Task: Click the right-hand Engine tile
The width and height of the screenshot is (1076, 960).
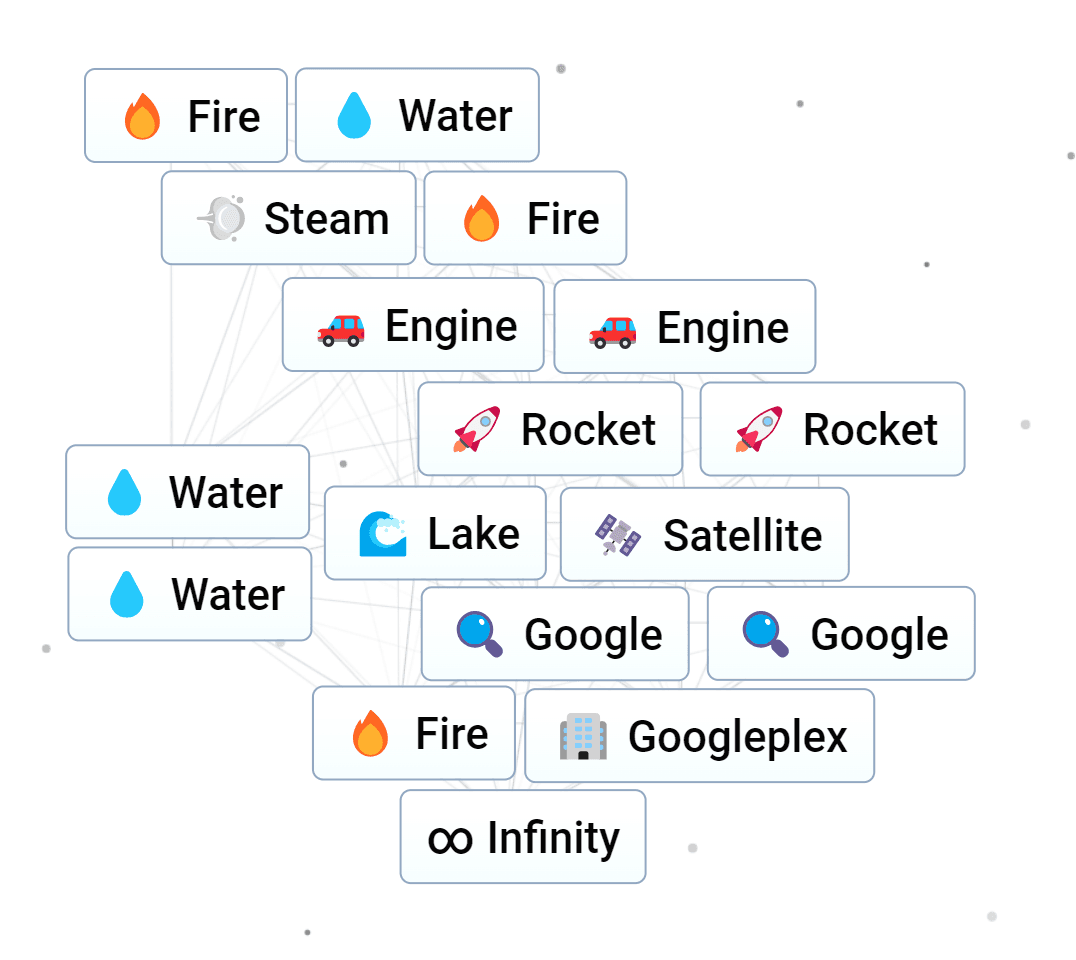Action: click(684, 326)
